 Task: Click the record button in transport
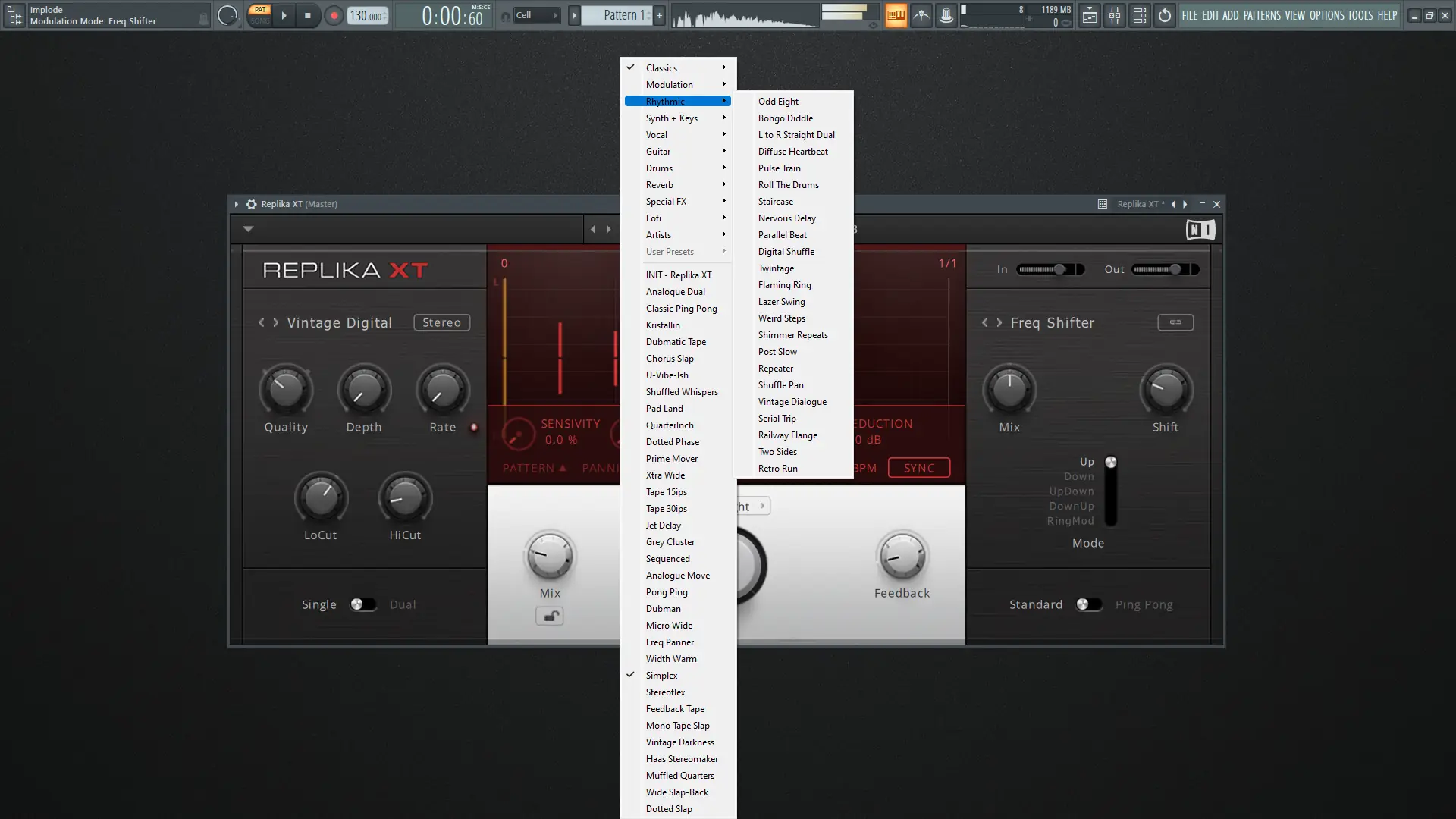(x=334, y=15)
